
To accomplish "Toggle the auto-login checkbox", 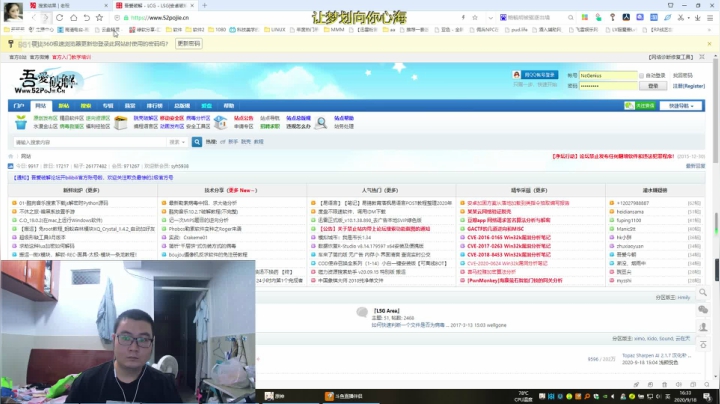I will 641,75.
